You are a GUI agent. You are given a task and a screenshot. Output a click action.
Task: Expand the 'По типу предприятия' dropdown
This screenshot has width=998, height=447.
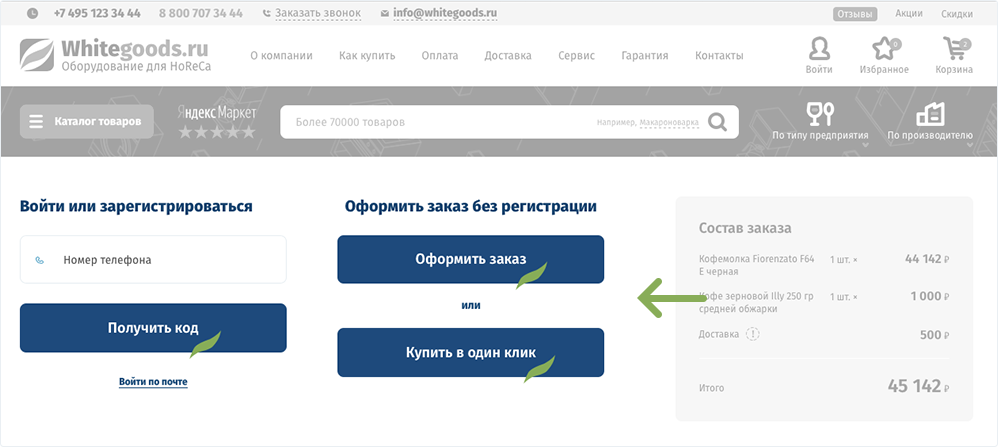coord(820,122)
